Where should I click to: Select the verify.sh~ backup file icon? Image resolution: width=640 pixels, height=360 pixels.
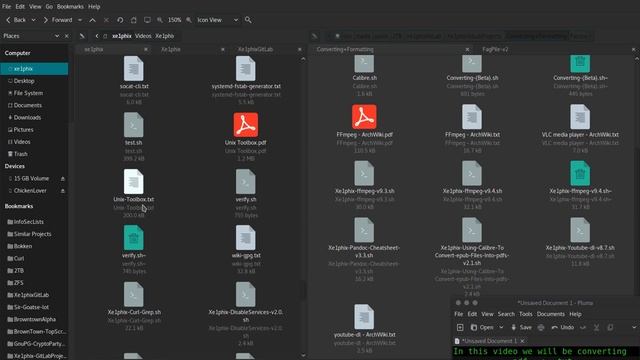click(133, 238)
